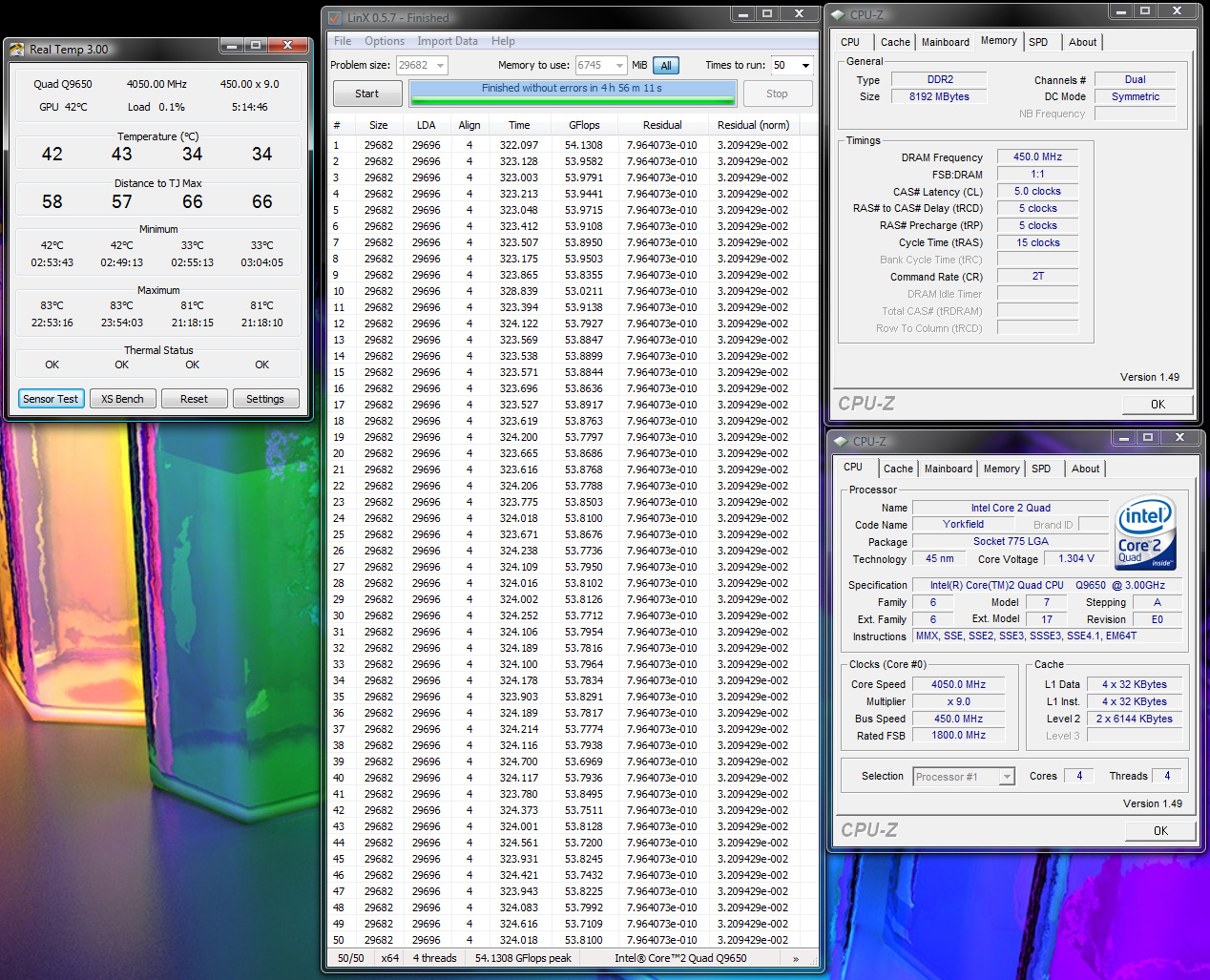Click the LinX finished progress bar

(573, 94)
